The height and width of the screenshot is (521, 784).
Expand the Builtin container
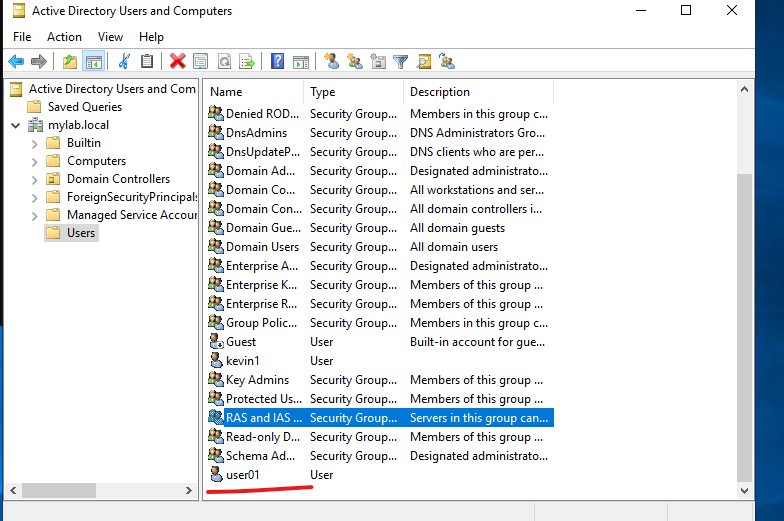34,144
